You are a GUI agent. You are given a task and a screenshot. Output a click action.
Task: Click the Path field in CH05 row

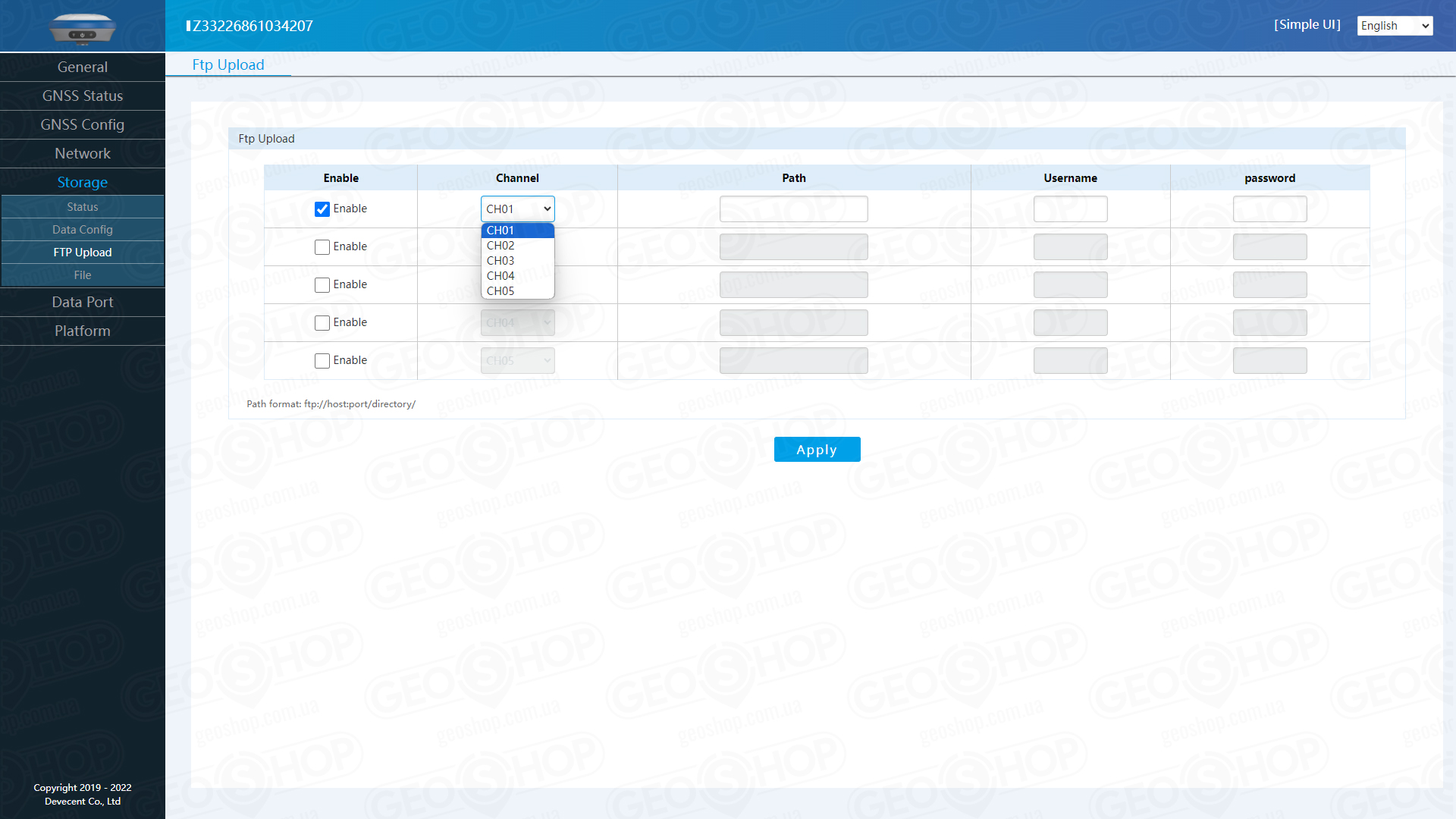793,361
